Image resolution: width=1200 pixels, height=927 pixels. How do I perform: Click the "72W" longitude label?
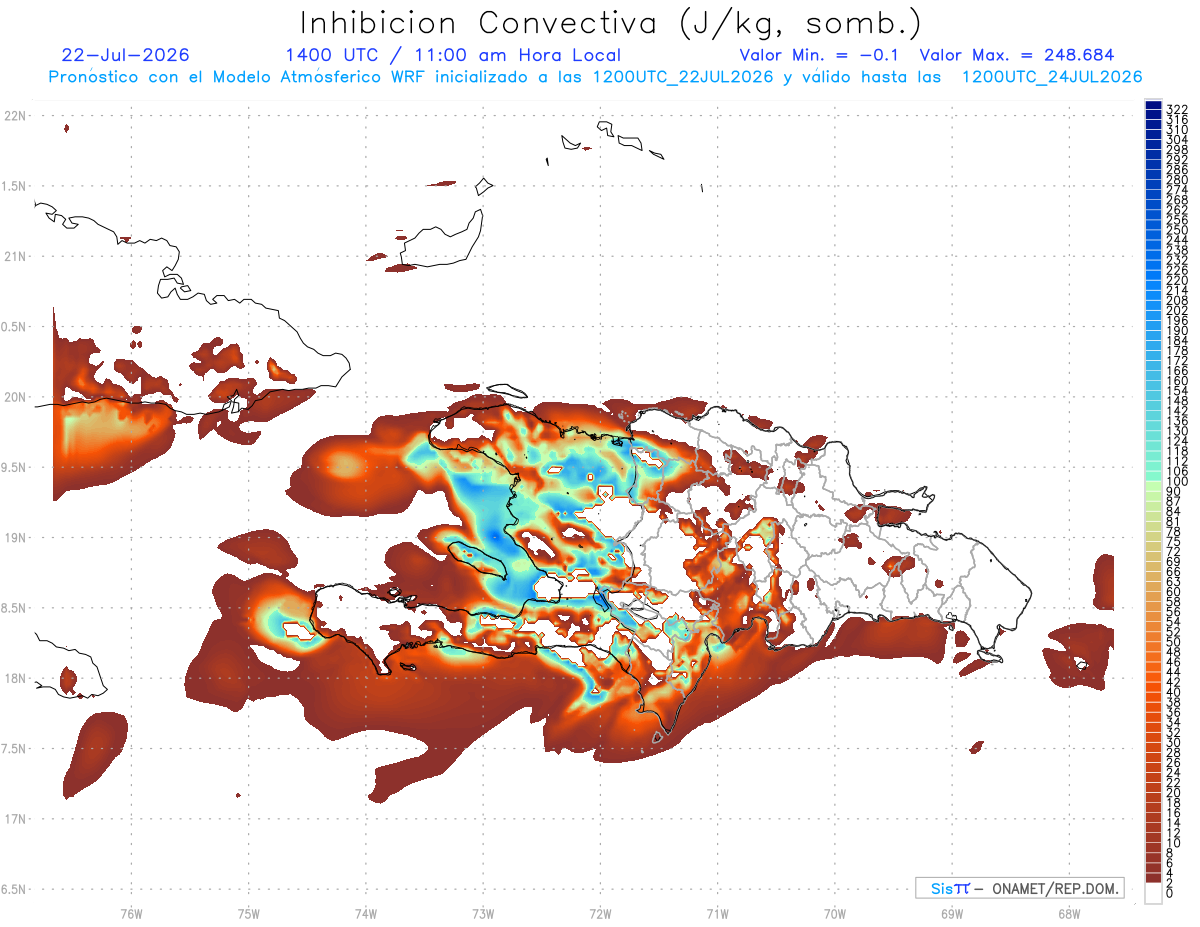(x=600, y=913)
